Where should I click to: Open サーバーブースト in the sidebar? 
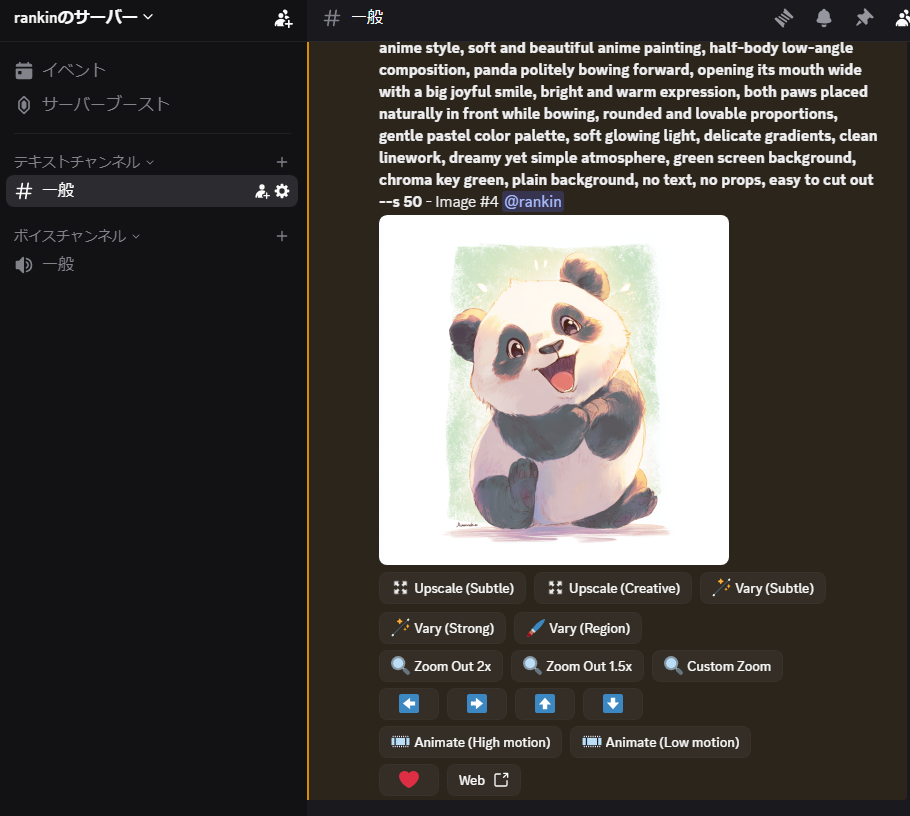click(105, 104)
